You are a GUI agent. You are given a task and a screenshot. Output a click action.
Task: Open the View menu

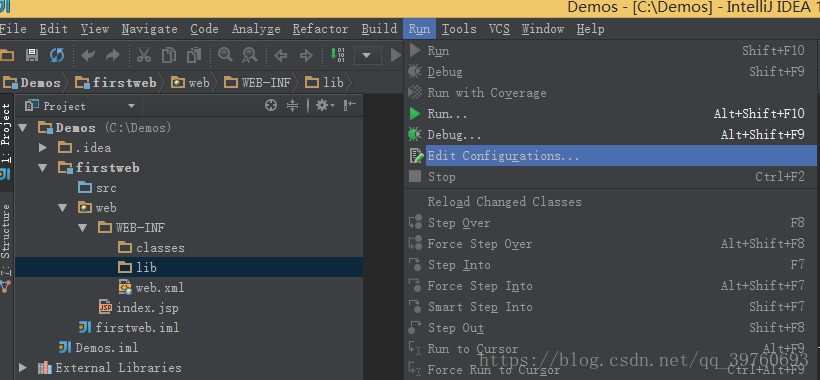pos(95,29)
